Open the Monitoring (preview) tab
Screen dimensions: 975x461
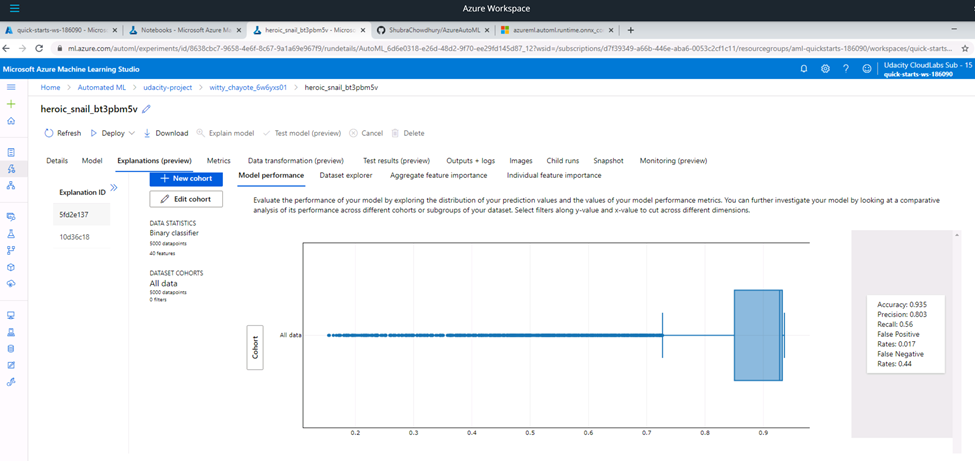click(x=673, y=161)
